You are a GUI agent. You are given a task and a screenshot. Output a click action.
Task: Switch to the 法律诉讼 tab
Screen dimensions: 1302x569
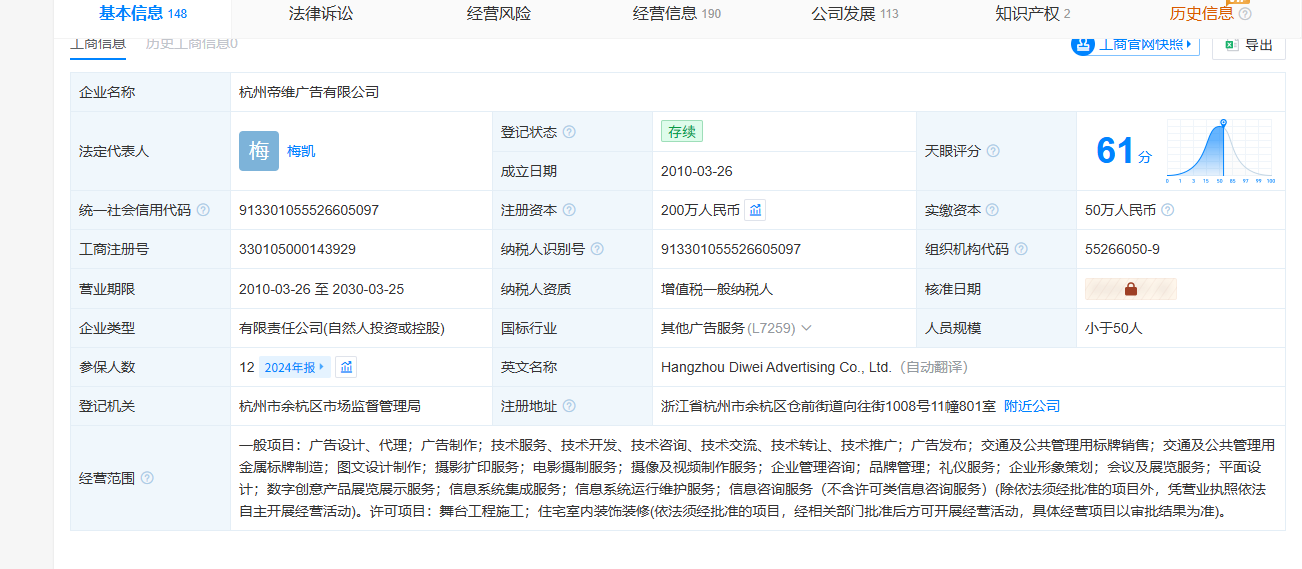point(321,14)
